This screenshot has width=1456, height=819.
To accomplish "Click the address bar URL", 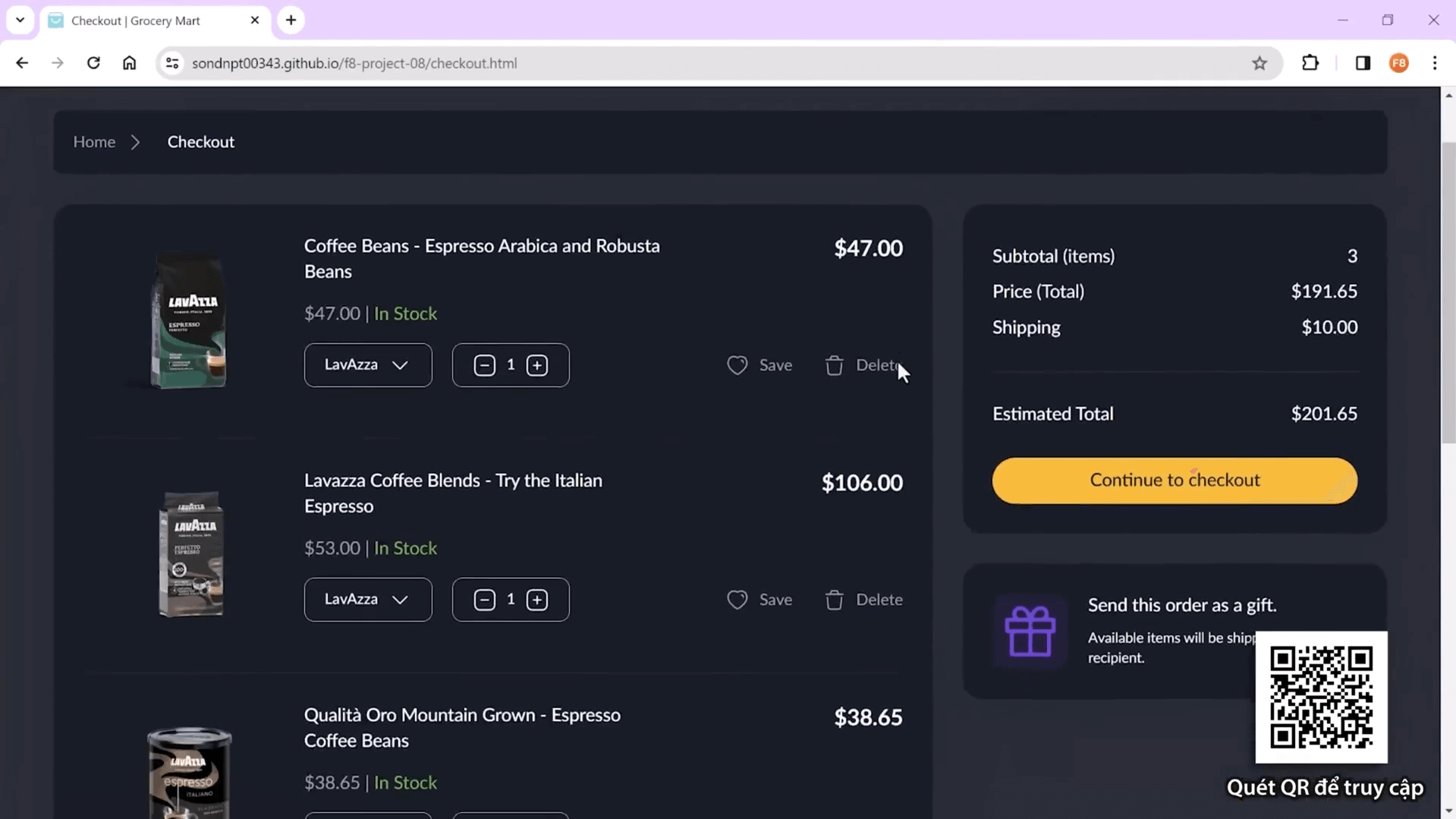I will [354, 63].
